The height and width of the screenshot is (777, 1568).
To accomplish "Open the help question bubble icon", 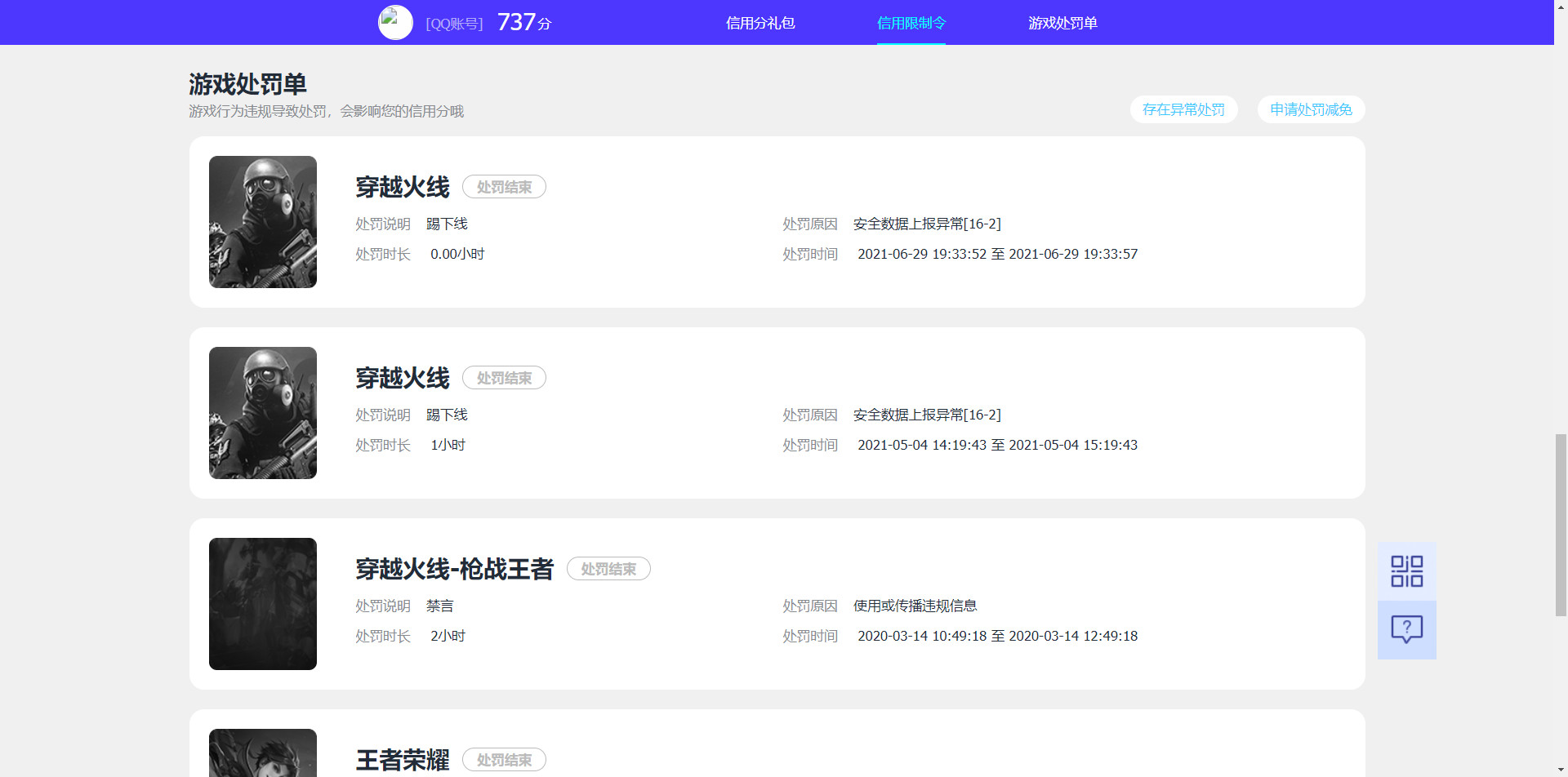I will coord(1406,630).
